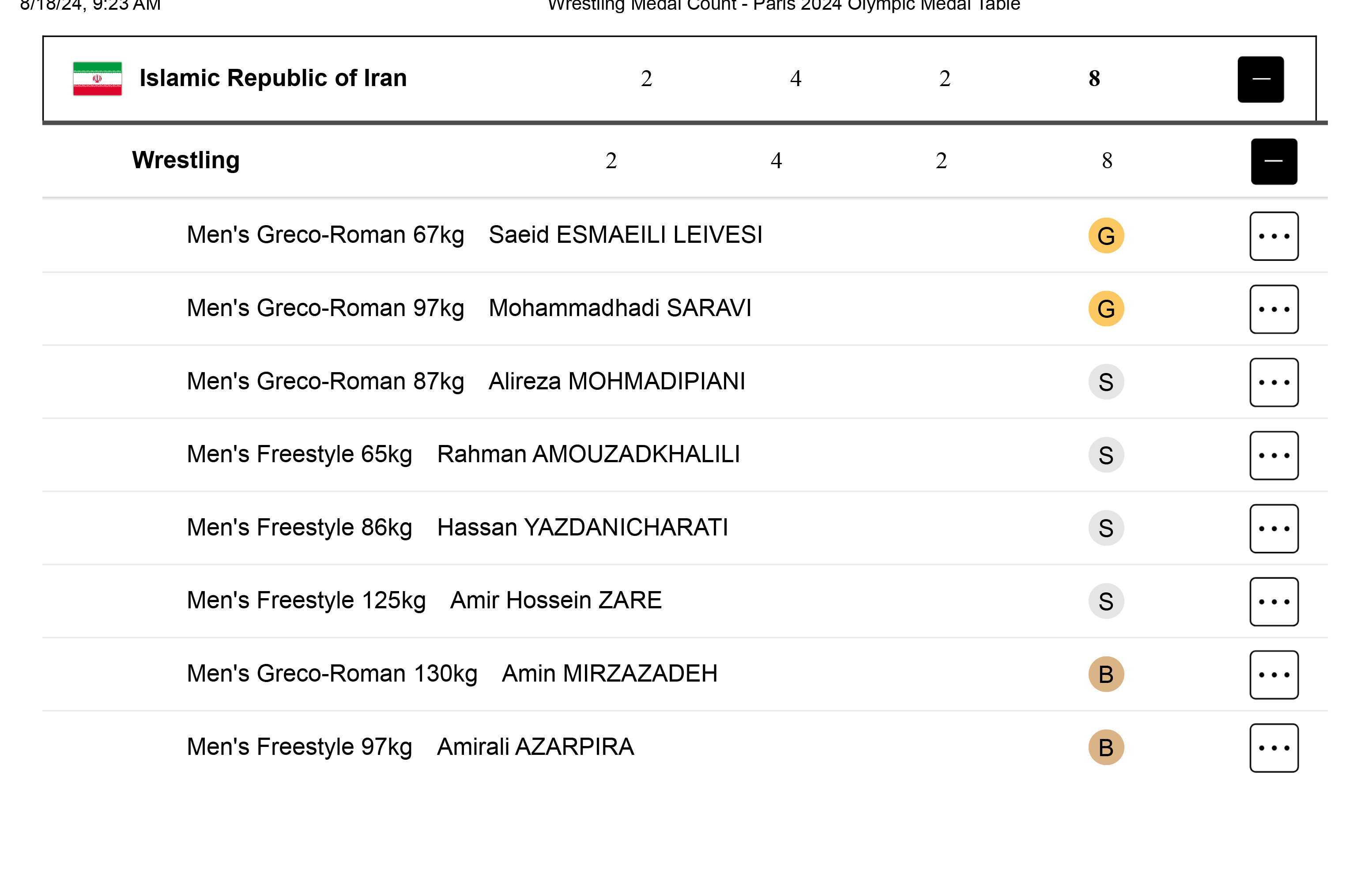The width and height of the screenshot is (1372, 882).
Task: Click the Iran flag icon
Action: pyautogui.click(x=98, y=79)
